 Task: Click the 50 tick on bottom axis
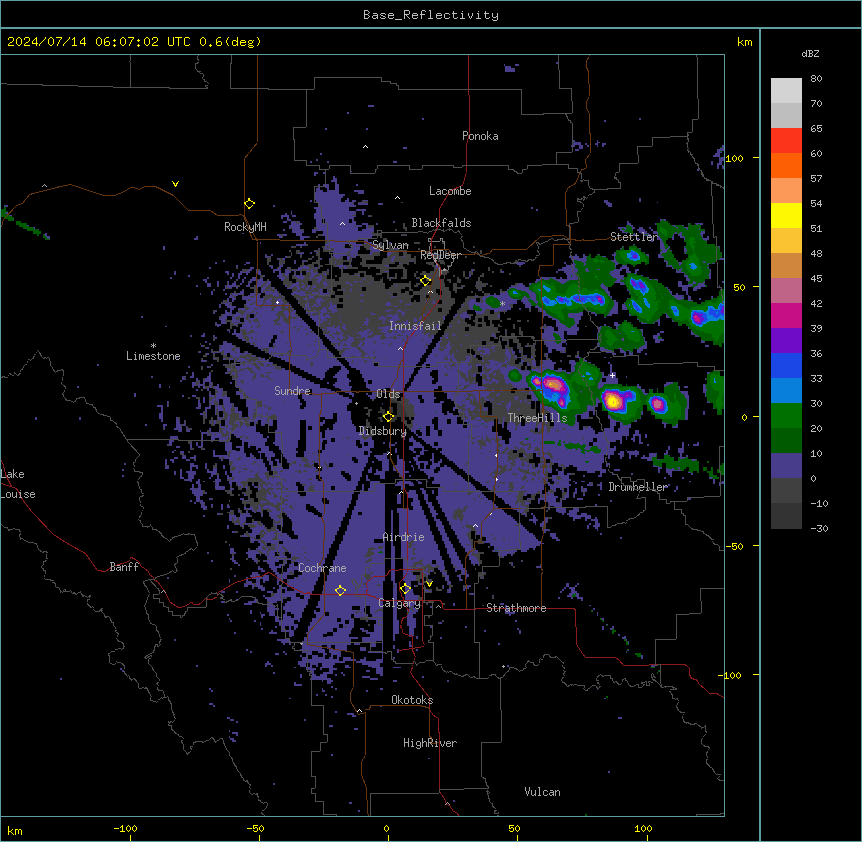[x=514, y=828]
